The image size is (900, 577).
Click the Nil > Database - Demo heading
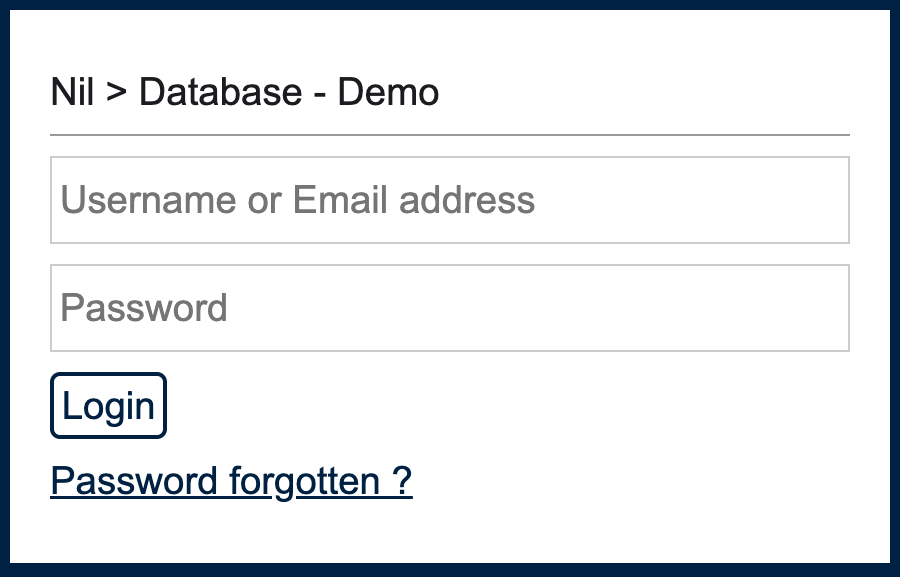coord(245,93)
